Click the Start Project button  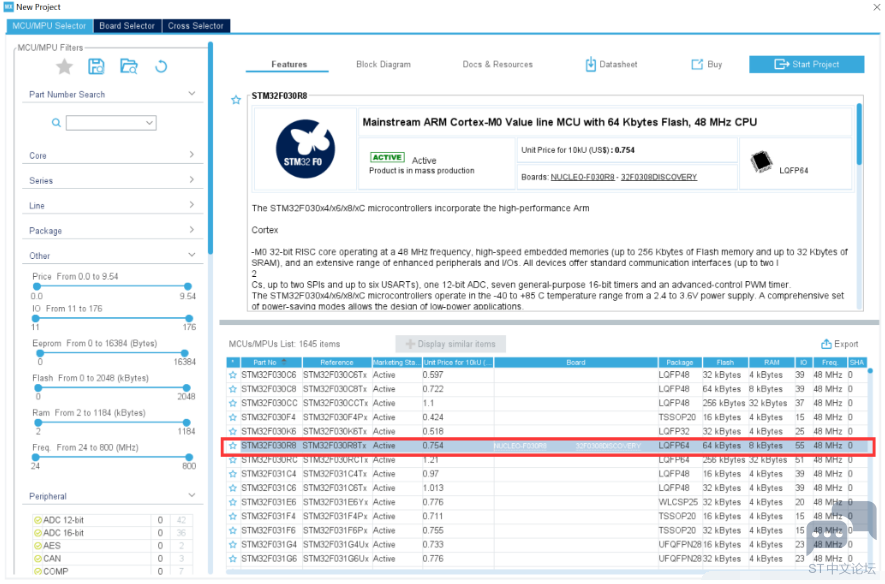point(807,64)
